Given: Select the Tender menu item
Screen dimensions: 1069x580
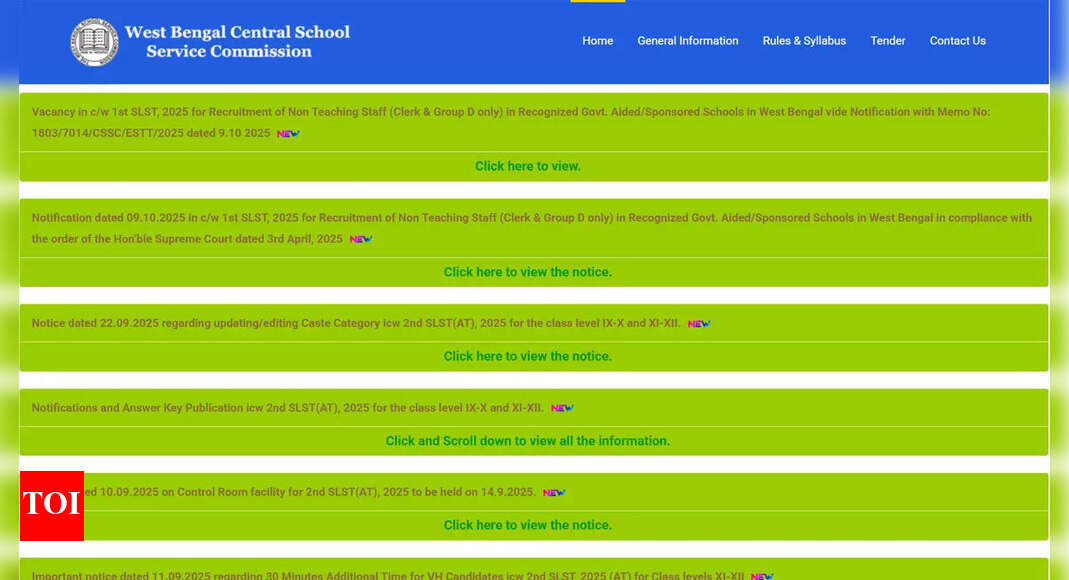Looking at the screenshot, I should [888, 41].
